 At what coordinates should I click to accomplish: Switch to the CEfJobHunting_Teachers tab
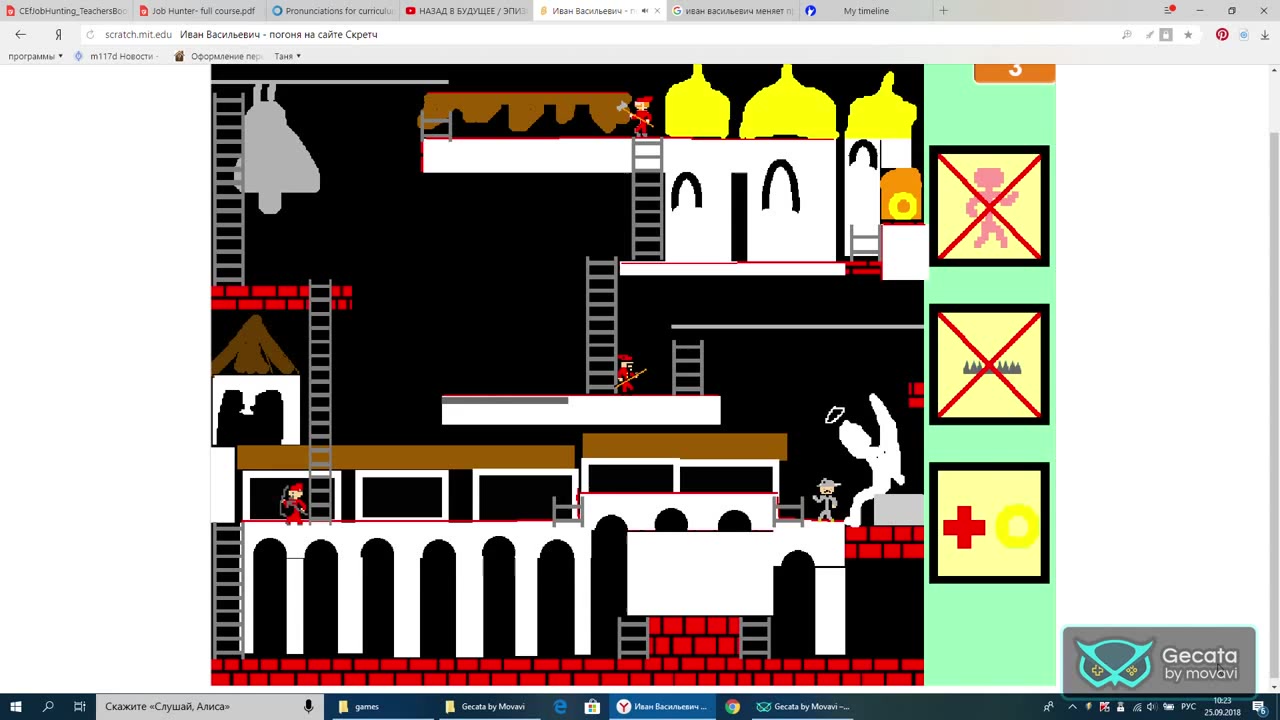tap(65, 11)
